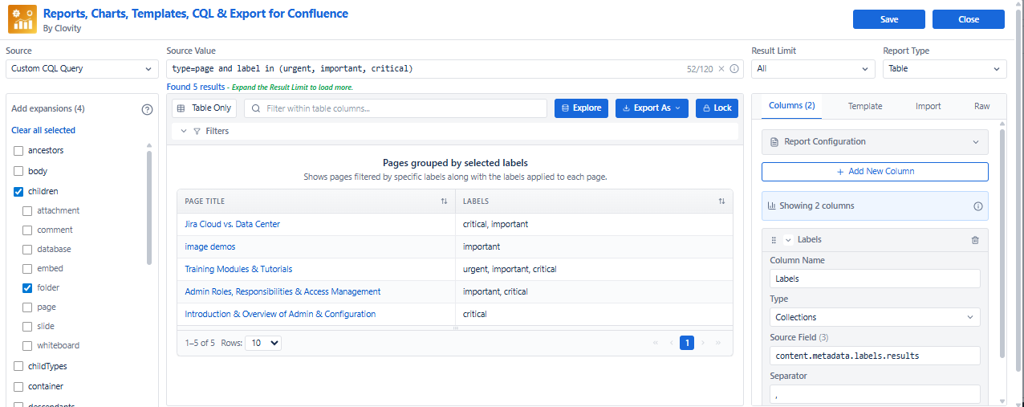Check the container expansion checkbox
The image size is (1024, 407).
coord(18,386)
